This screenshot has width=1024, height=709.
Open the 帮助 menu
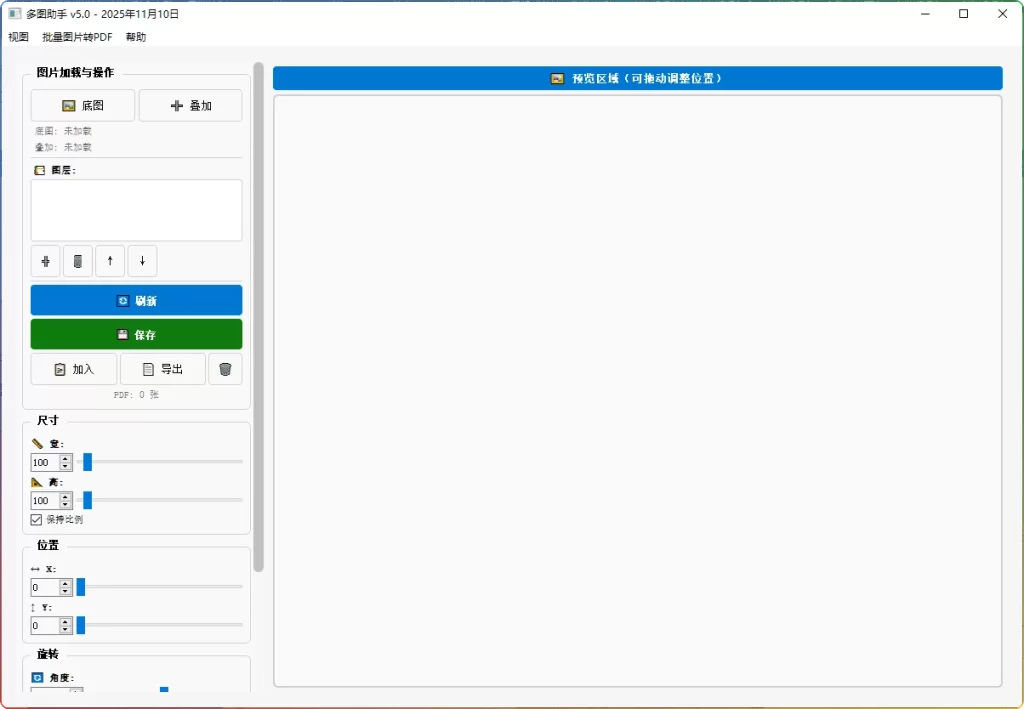coord(136,36)
